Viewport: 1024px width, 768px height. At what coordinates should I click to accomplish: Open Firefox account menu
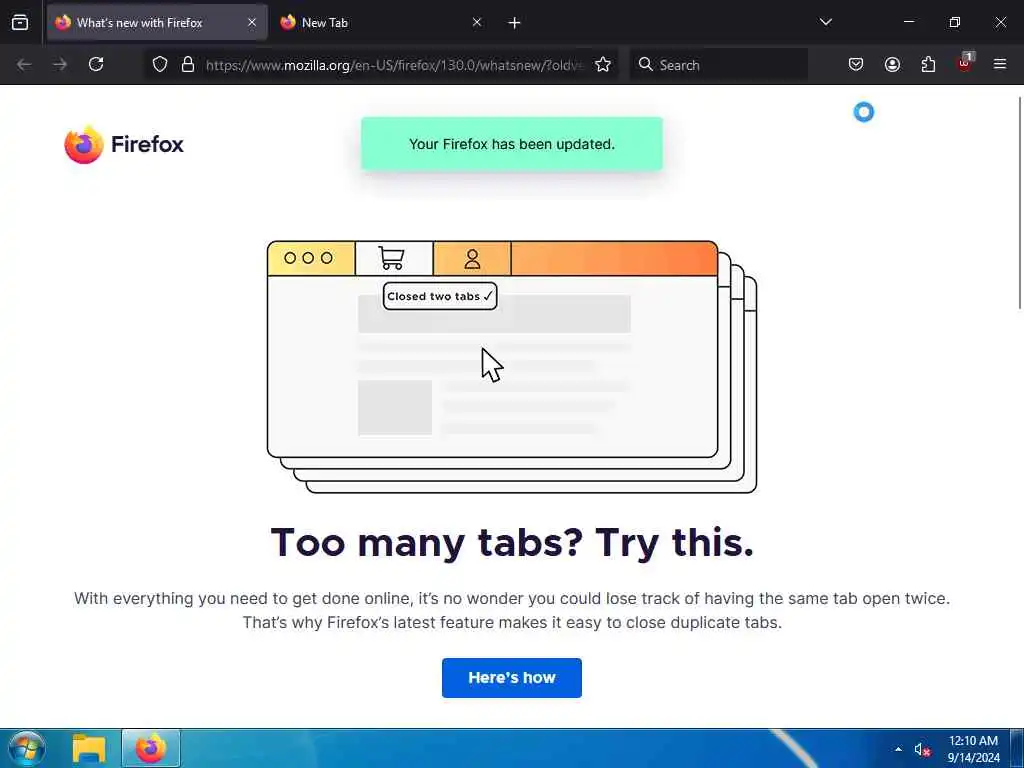pyautogui.click(x=892, y=64)
